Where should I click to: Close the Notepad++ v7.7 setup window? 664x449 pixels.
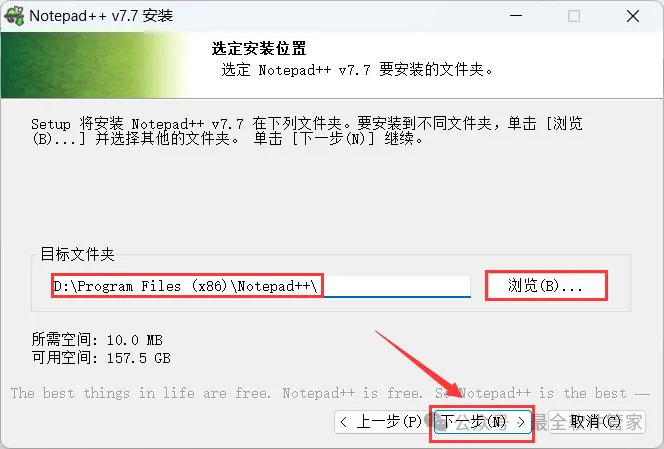tap(633, 16)
